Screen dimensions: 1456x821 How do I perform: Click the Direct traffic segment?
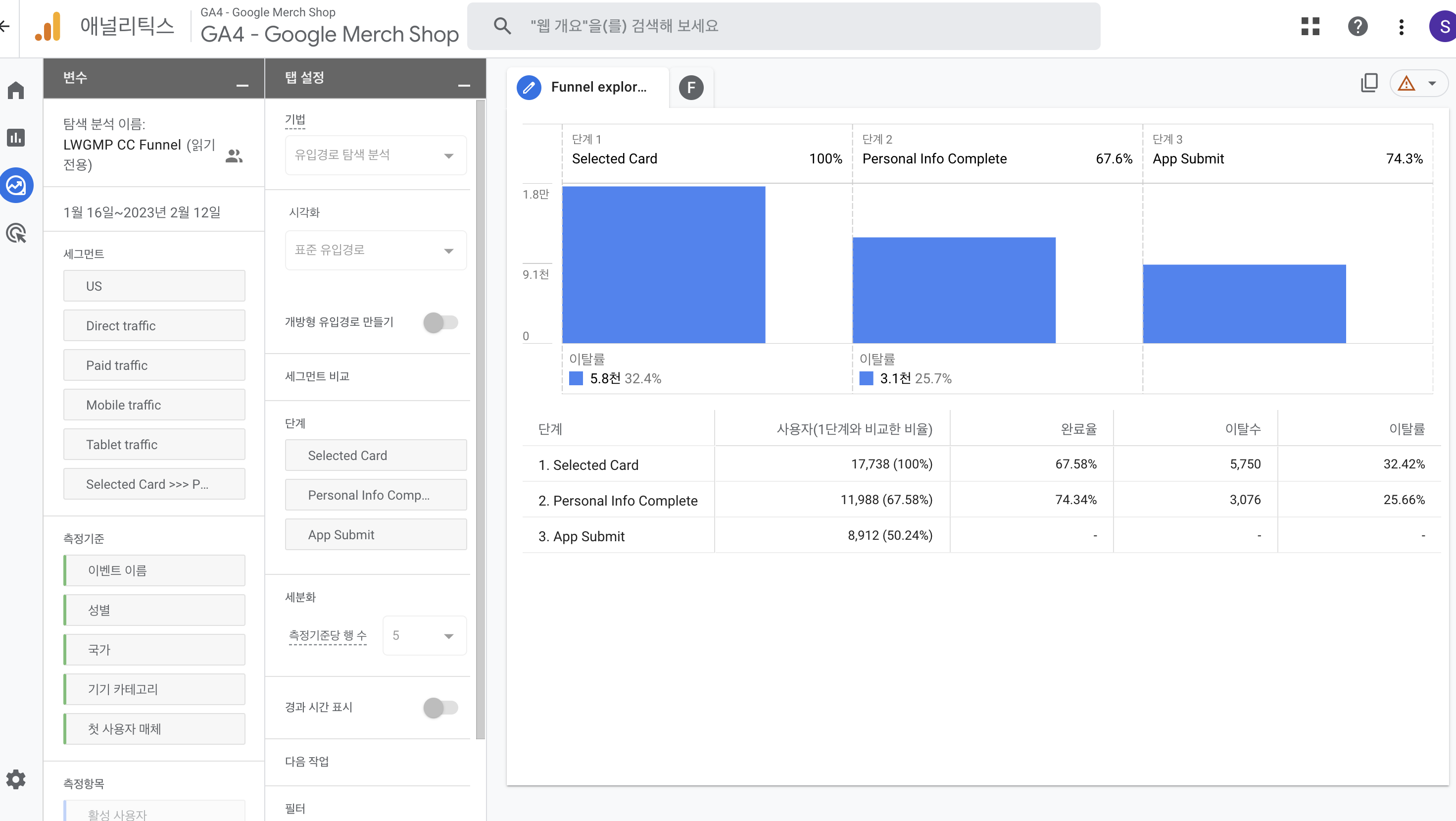coord(154,326)
